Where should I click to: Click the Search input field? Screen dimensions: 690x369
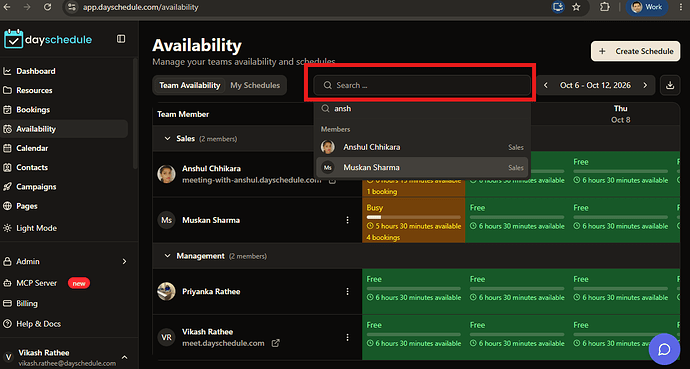click(422, 85)
